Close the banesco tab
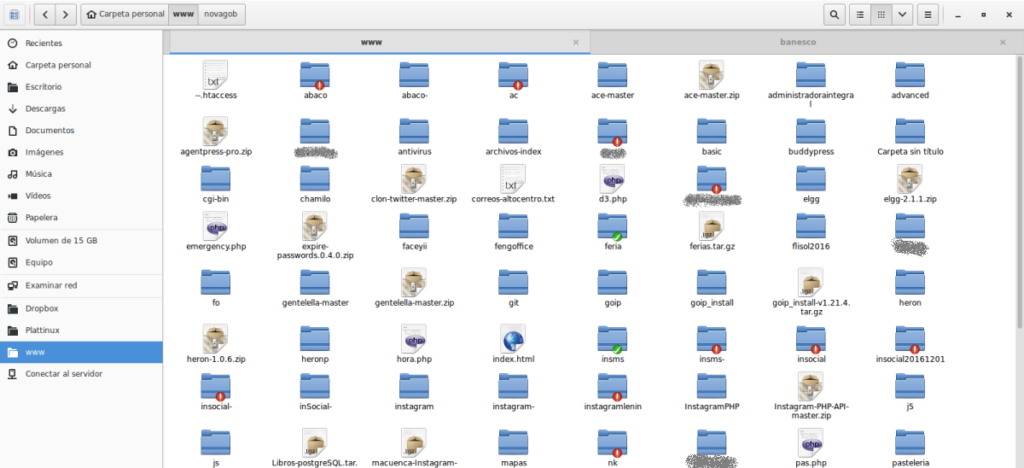Screen dimensions: 1024x468 [1002, 42]
